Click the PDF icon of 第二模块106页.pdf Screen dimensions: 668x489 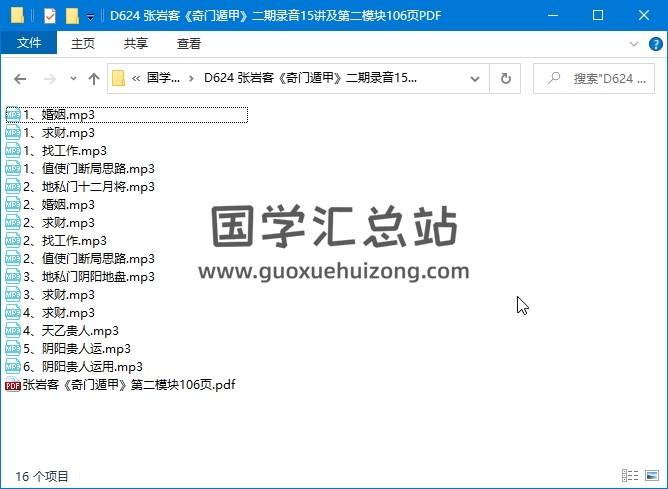pos(13,385)
